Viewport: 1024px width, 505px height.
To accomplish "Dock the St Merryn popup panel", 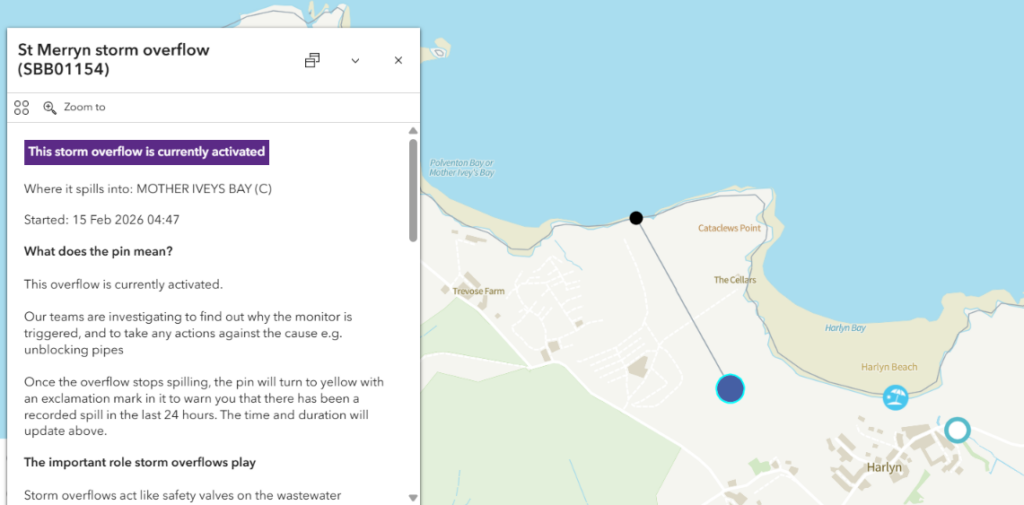I will point(312,61).
